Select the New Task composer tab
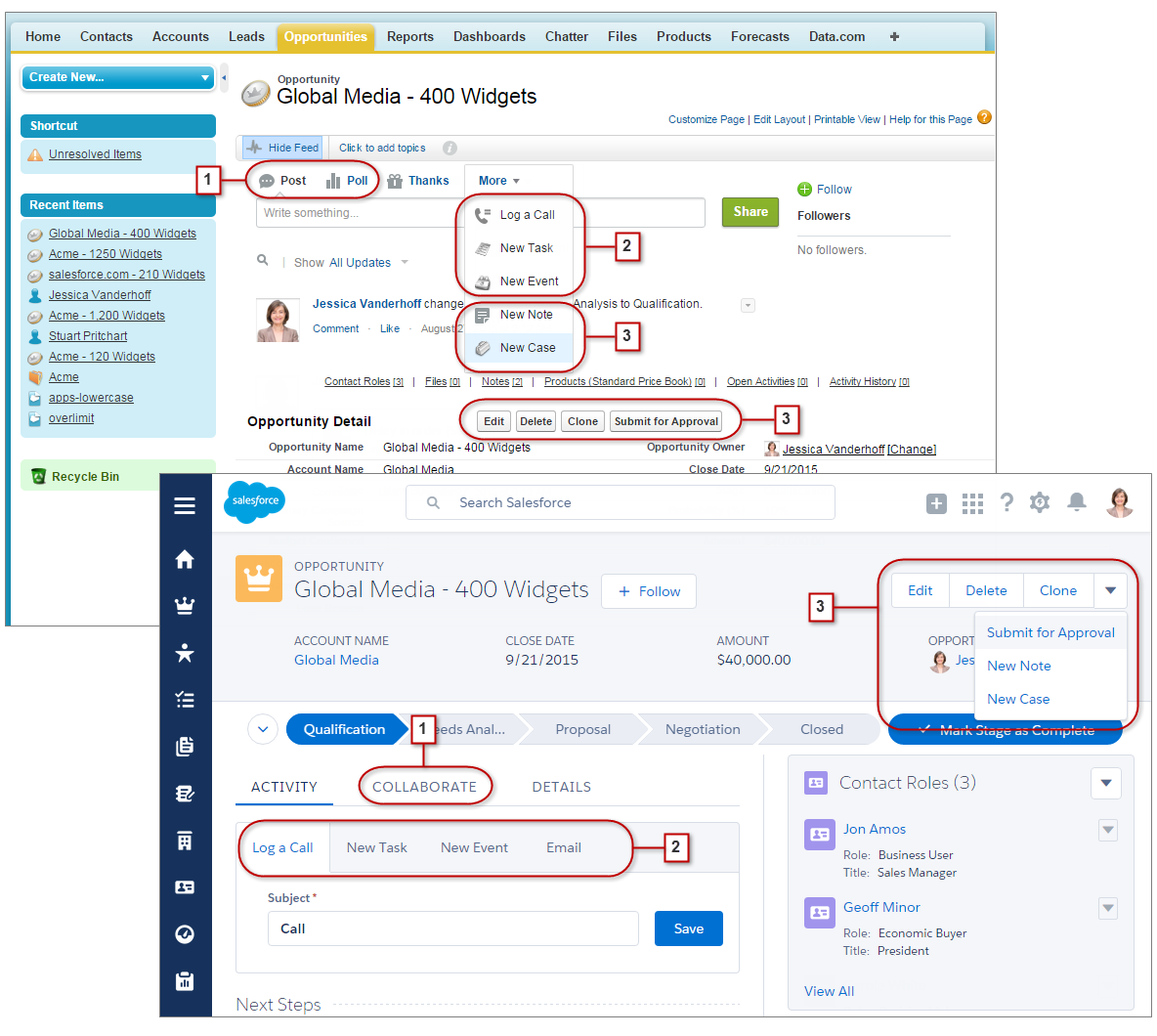 click(377, 847)
